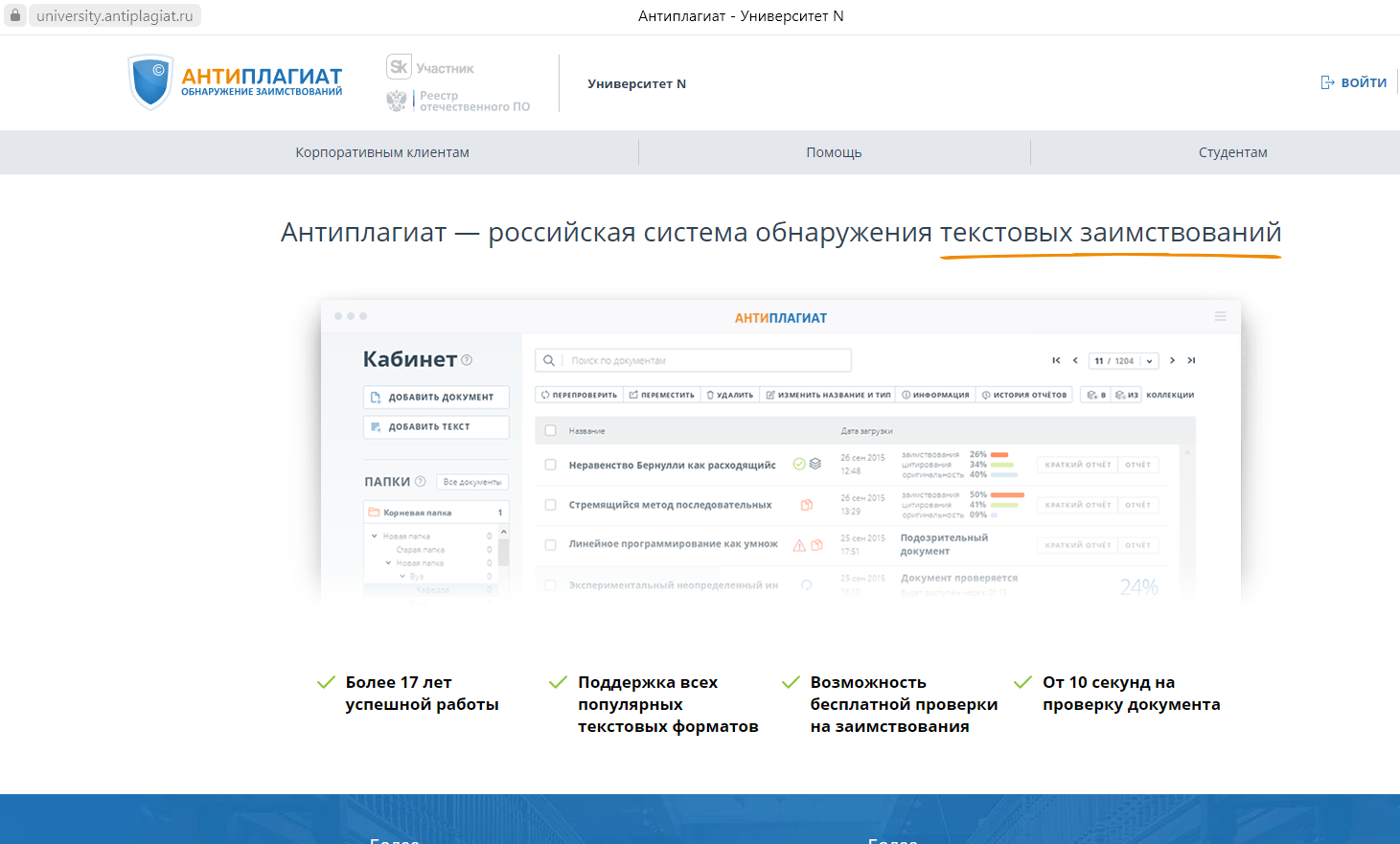Select Старая папка in the folder tree
Screen dimensions: 1400x844
[x=420, y=550]
